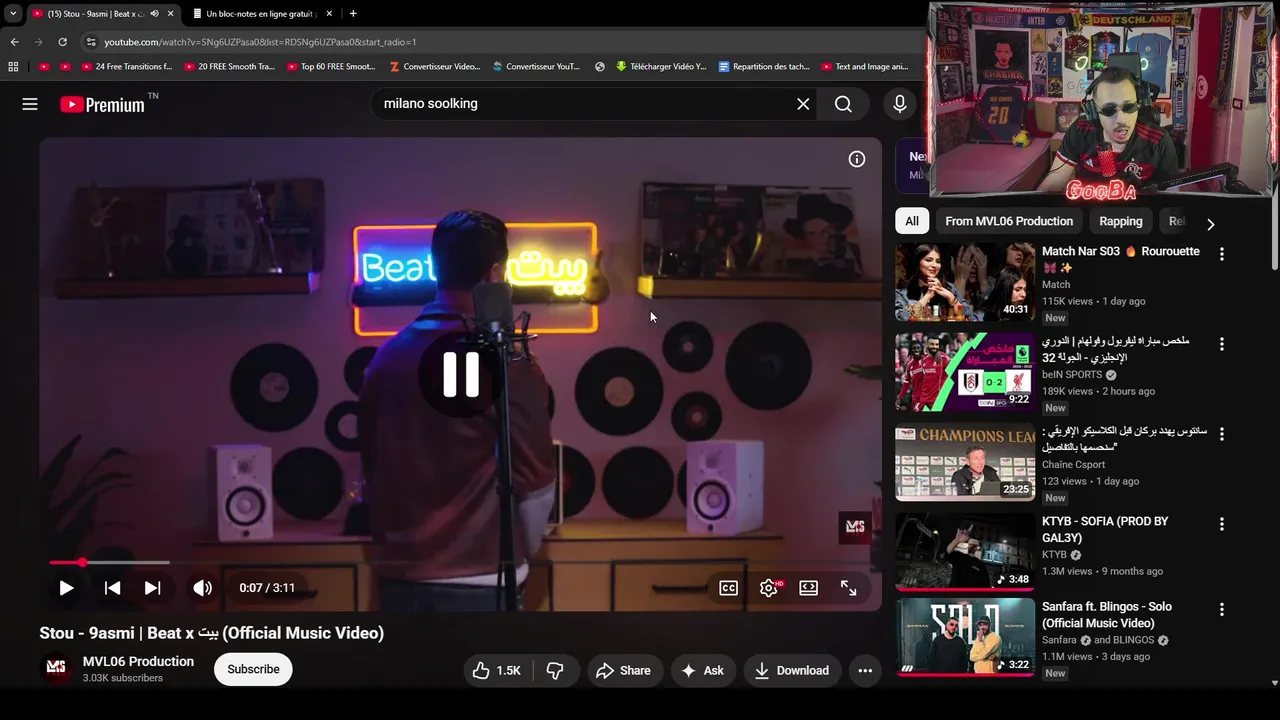Open 24 Free Transitions bookmark
Viewport: 1280px width, 720px height.
pyautogui.click(x=126, y=67)
